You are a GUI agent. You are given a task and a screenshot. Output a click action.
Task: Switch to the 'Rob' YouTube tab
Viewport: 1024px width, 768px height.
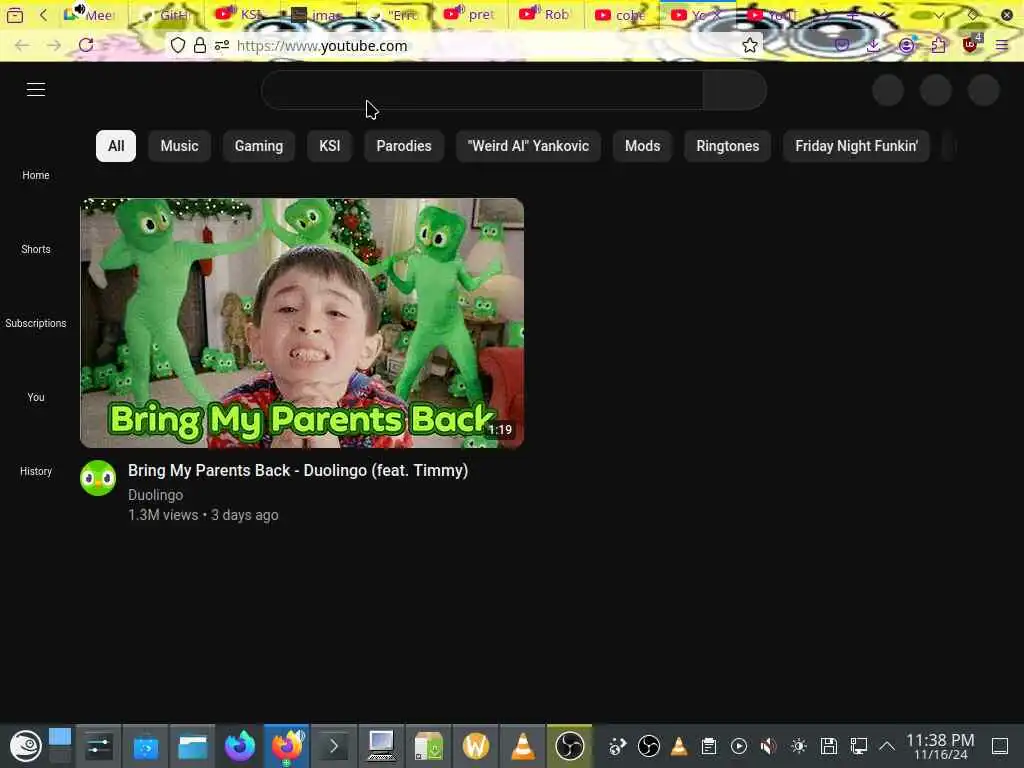(x=546, y=14)
